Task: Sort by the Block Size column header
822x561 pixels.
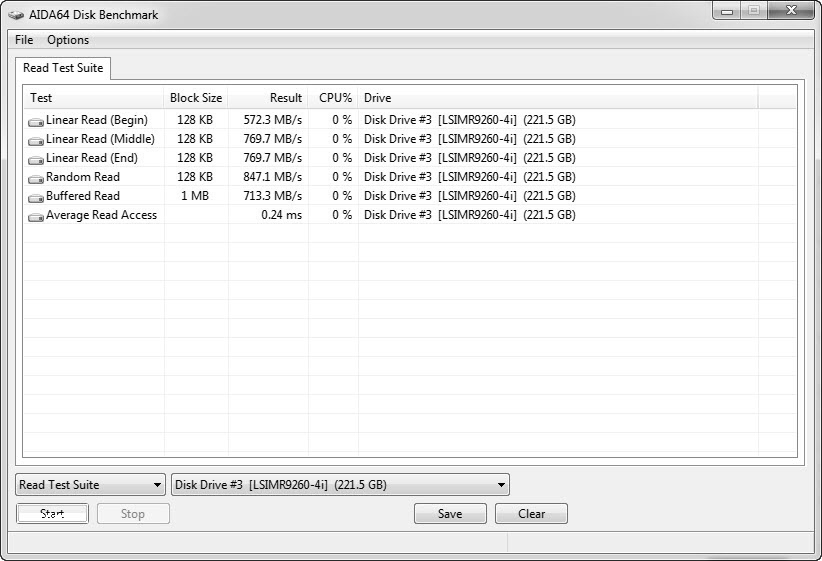Action: (x=196, y=98)
